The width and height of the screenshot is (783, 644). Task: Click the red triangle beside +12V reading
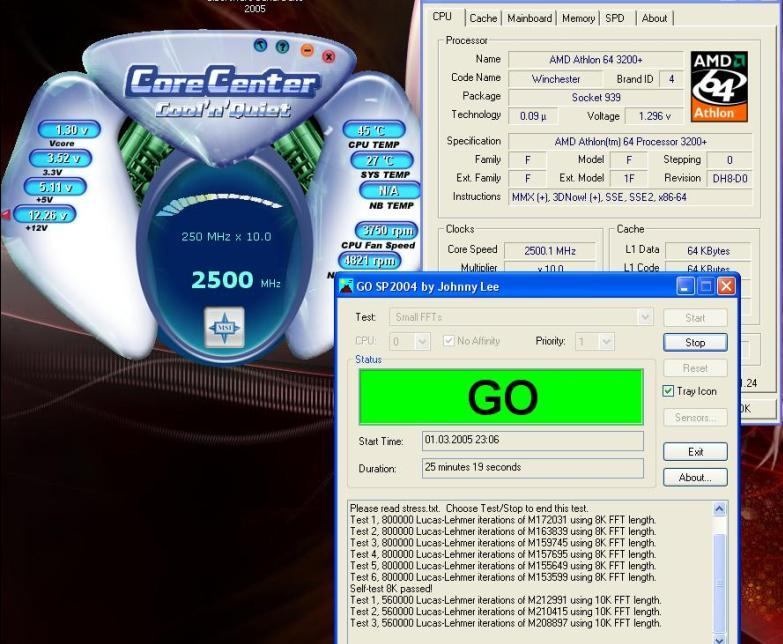click(x=5, y=215)
